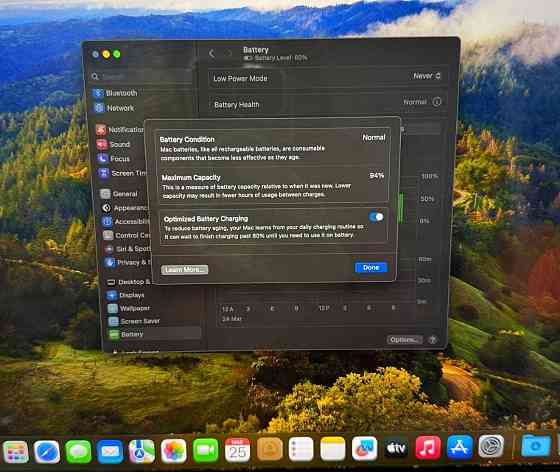Select the Notifications sidebar icon
The width and height of the screenshot is (560, 472).
pyautogui.click(x=101, y=130)
